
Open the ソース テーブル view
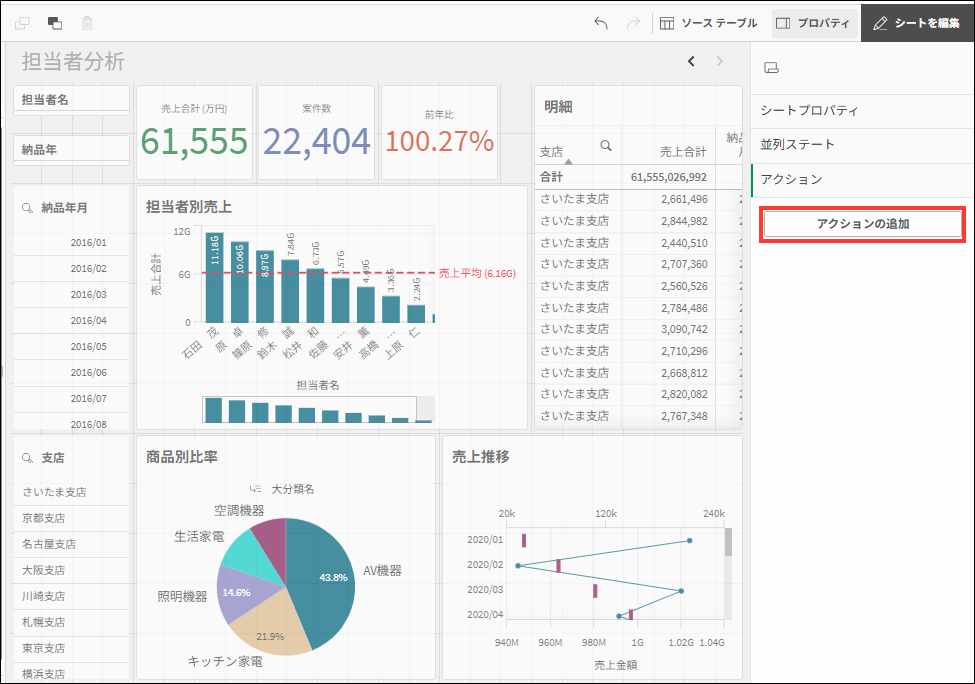(708, 23)
